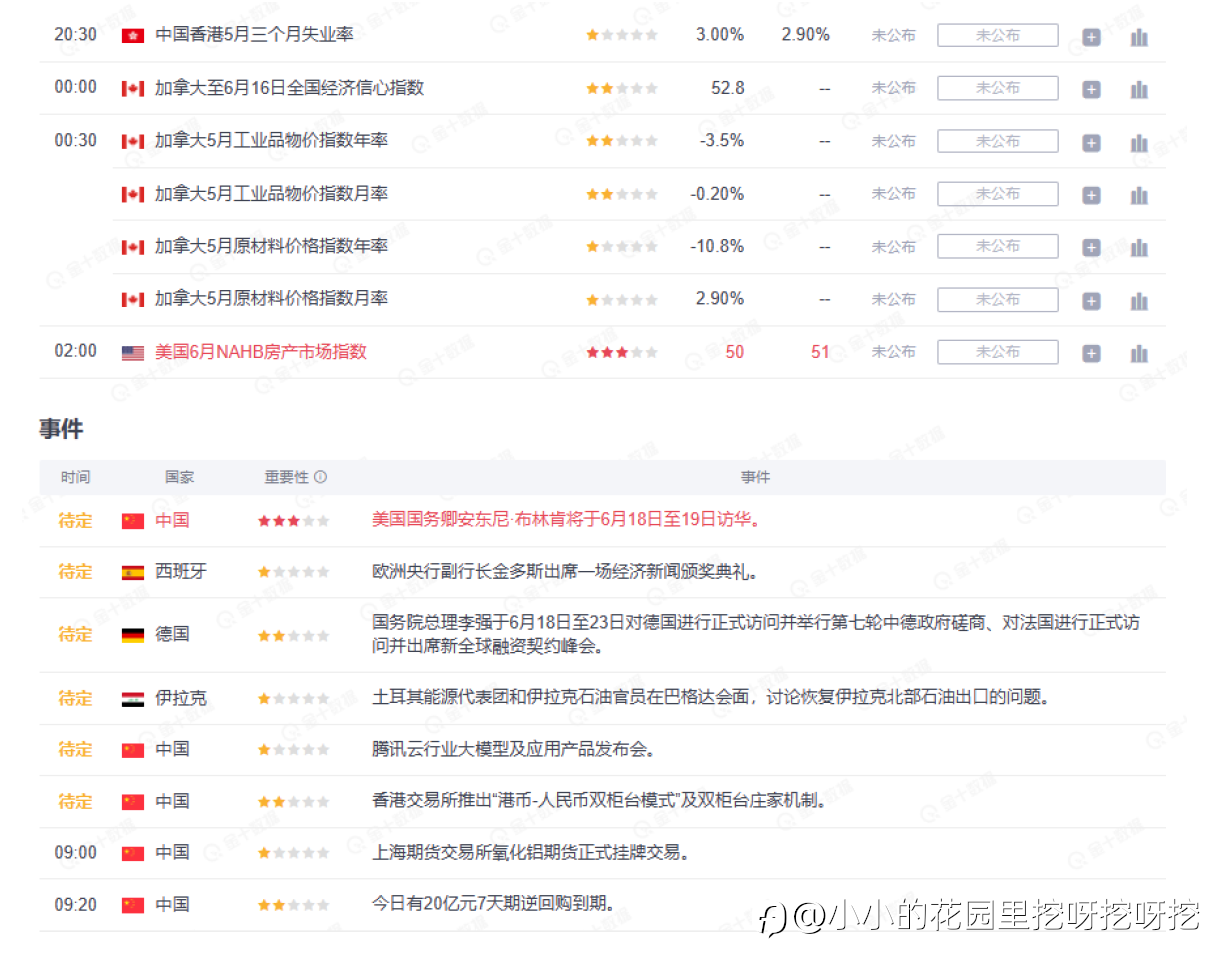Click 重要性 column header
1213x972 pixels.
(287, 477)
